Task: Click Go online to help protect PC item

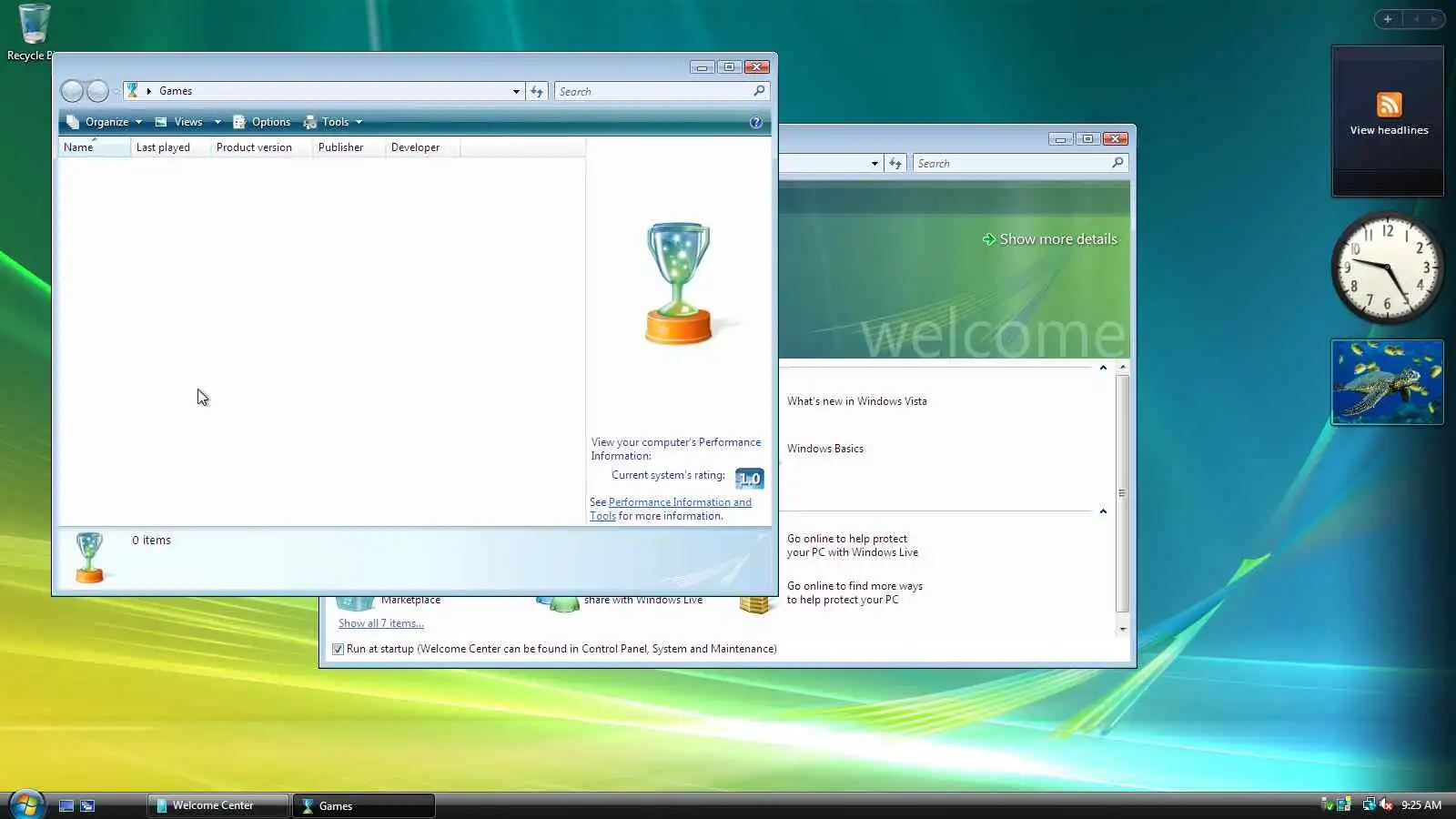Action: [x=852, y=545]
